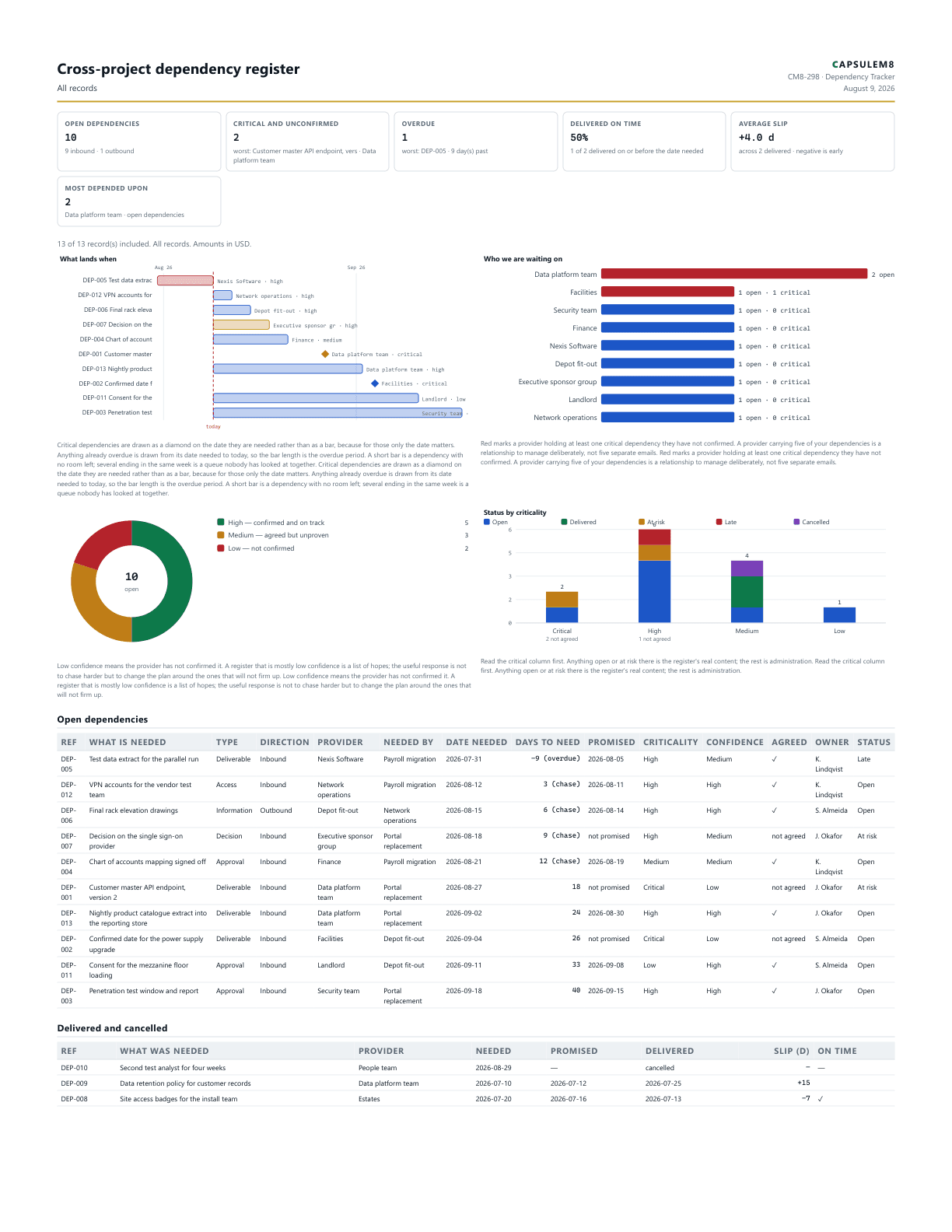Click the blue Nexis Software bar

pyautogui.click(x=667, y=345)
